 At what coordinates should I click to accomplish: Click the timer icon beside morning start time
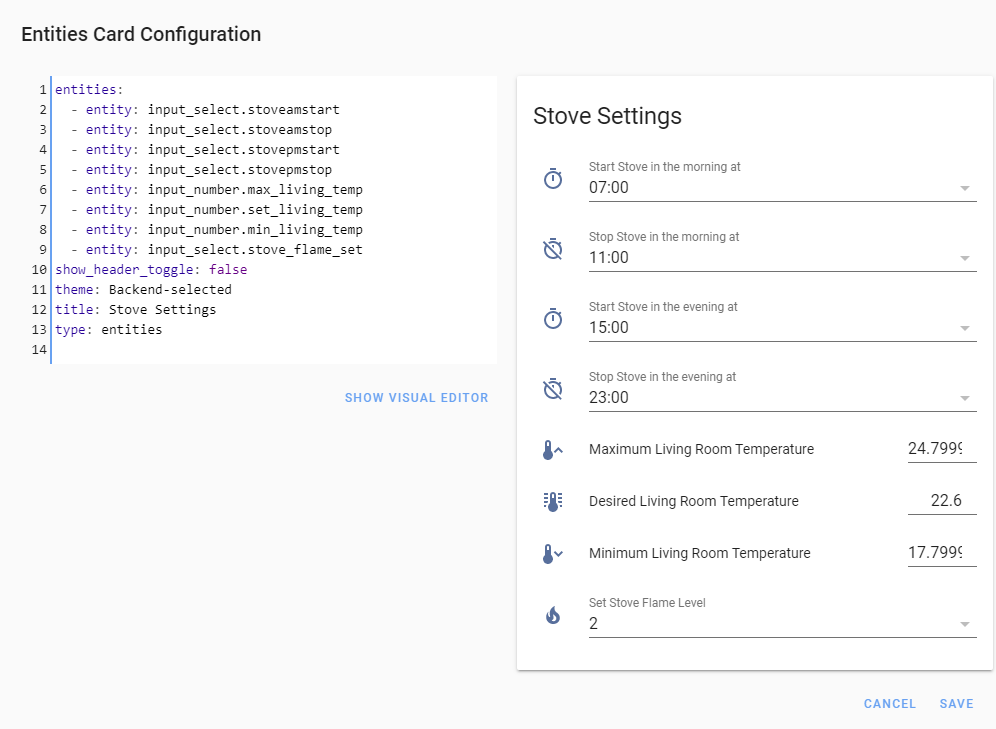pyautogui.click(x=553, y=178)
